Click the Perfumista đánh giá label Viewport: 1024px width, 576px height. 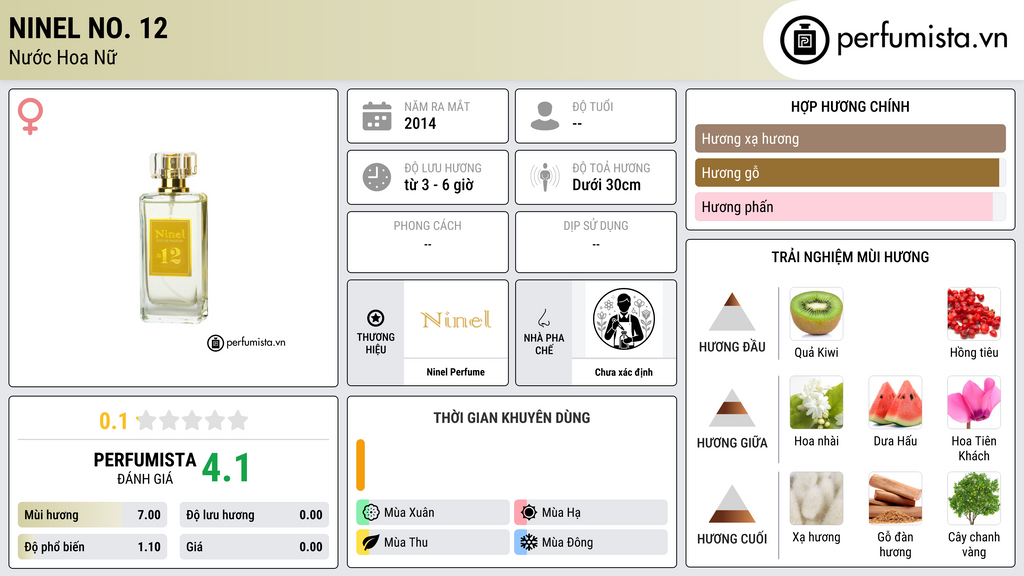click(145, 468)
